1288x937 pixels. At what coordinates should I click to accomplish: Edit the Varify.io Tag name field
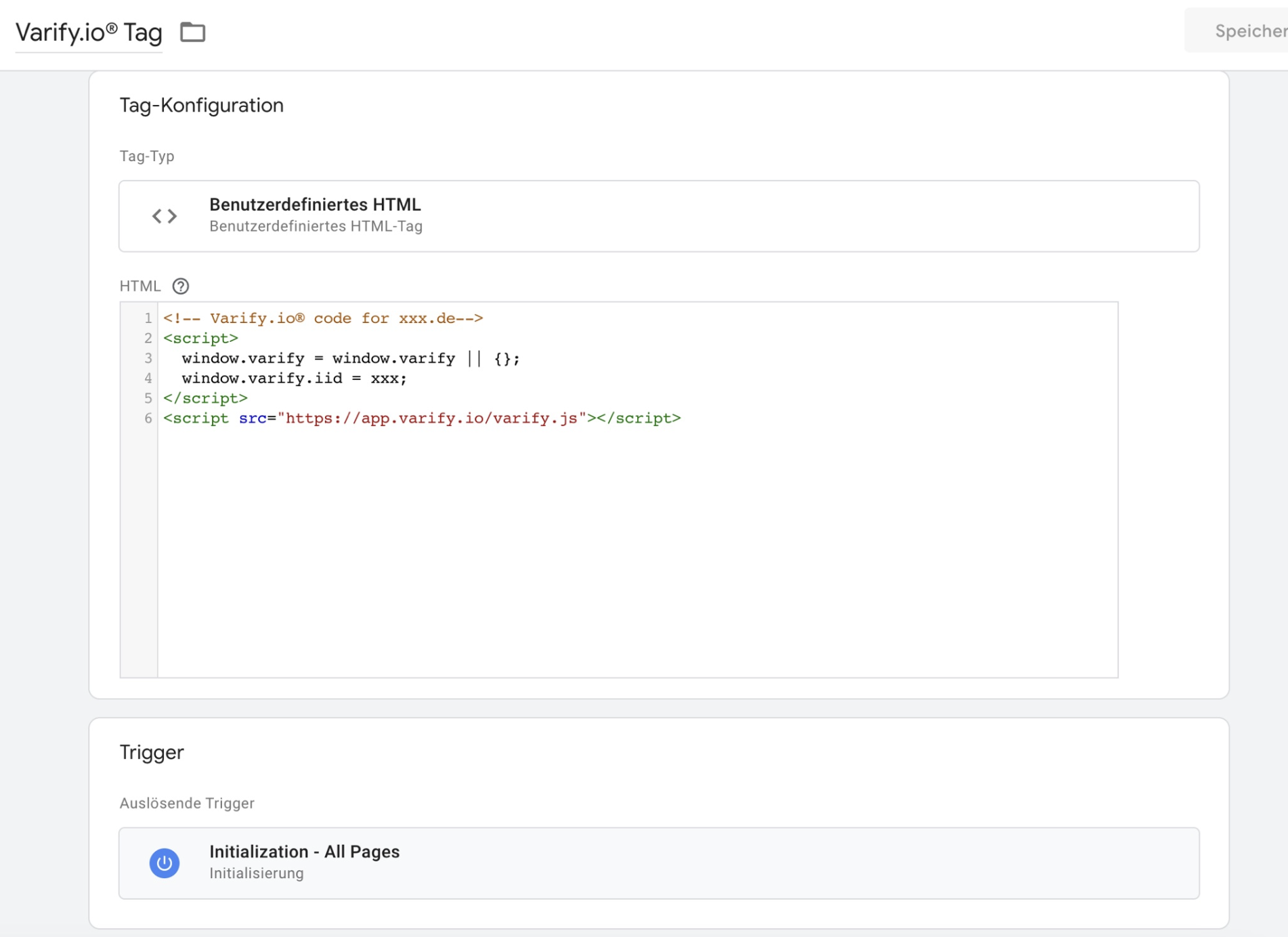coord(89,32)
